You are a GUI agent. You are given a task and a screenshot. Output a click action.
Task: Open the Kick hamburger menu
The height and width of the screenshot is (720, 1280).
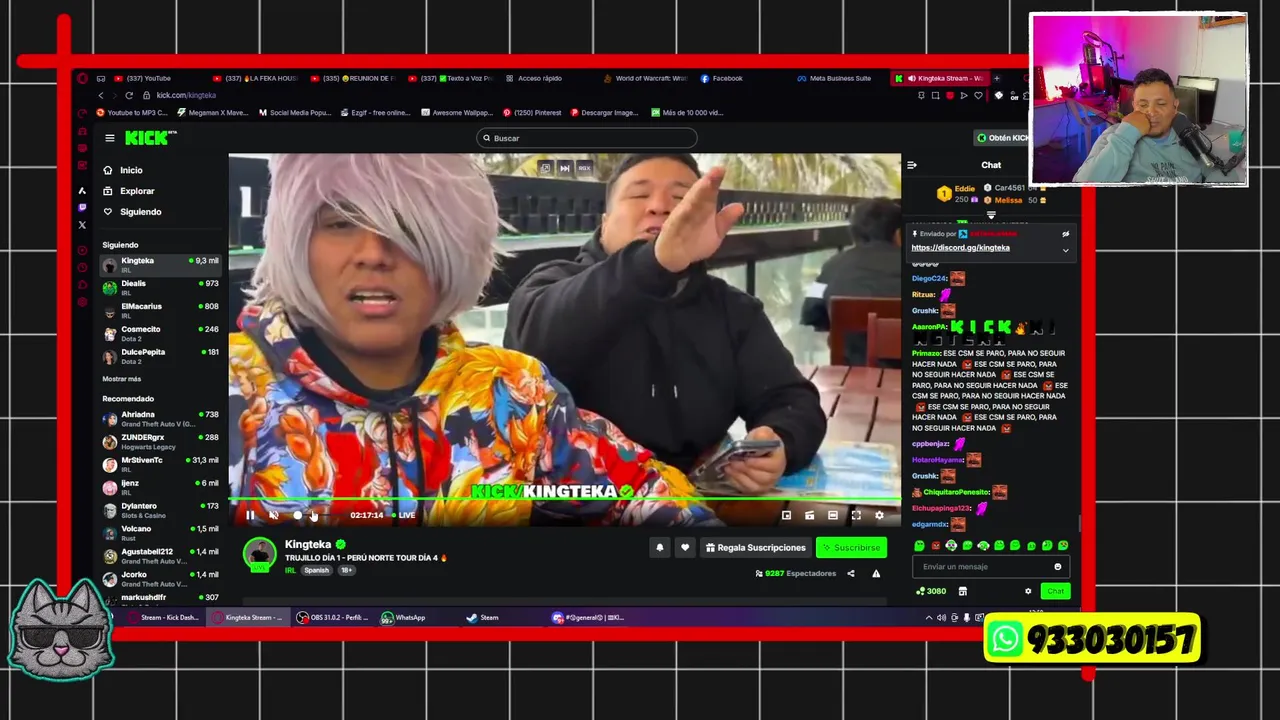point(110,138)
